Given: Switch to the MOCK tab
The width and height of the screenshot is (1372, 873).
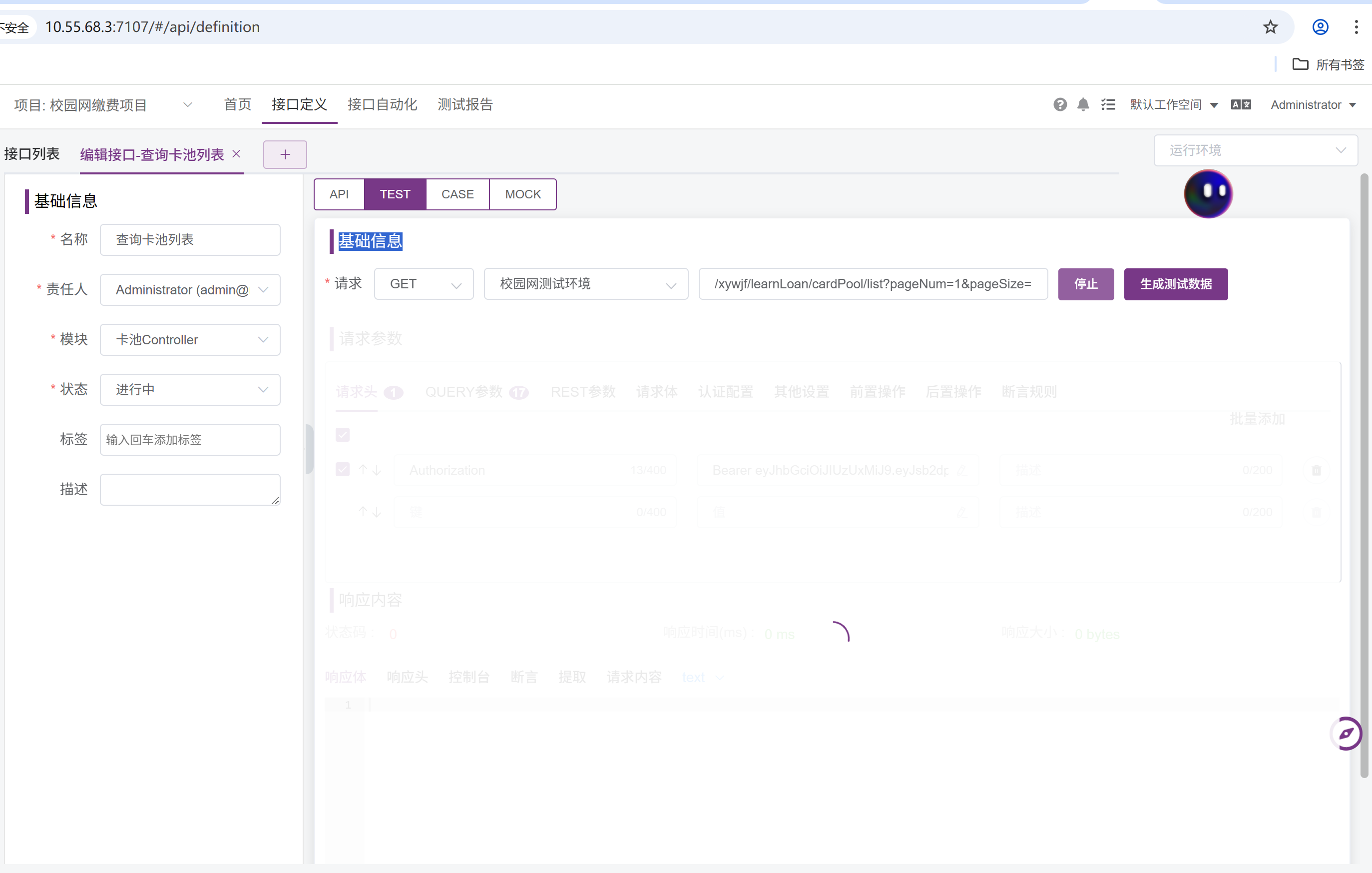Looking at the screenshot, I should pyautogui.click(x=522, y=194).
